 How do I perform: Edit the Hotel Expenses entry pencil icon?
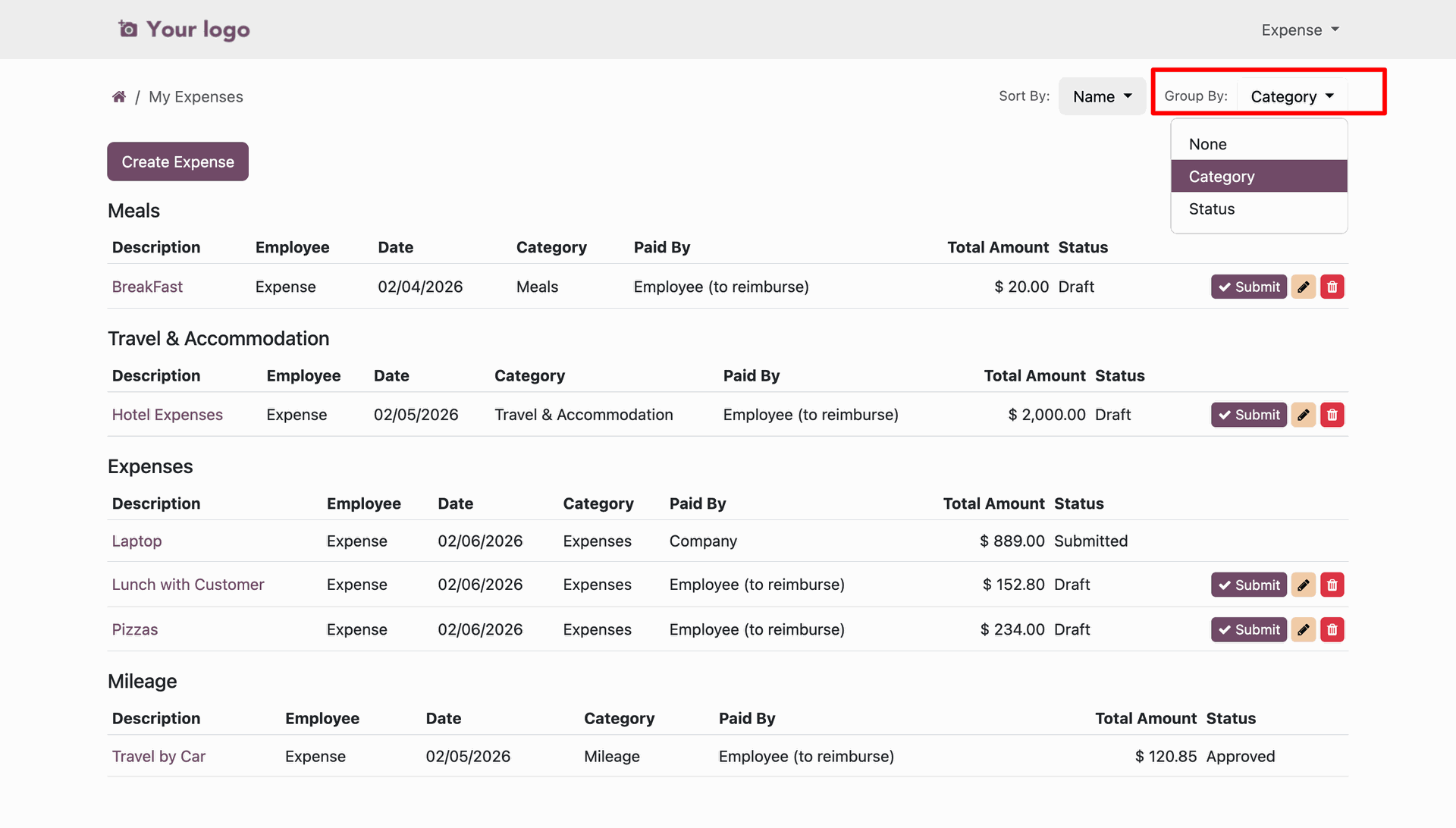click(1303, 415)
